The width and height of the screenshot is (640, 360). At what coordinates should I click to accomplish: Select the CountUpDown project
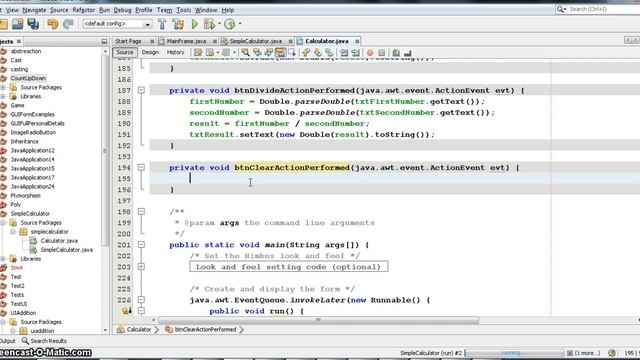tap(28, 78)
